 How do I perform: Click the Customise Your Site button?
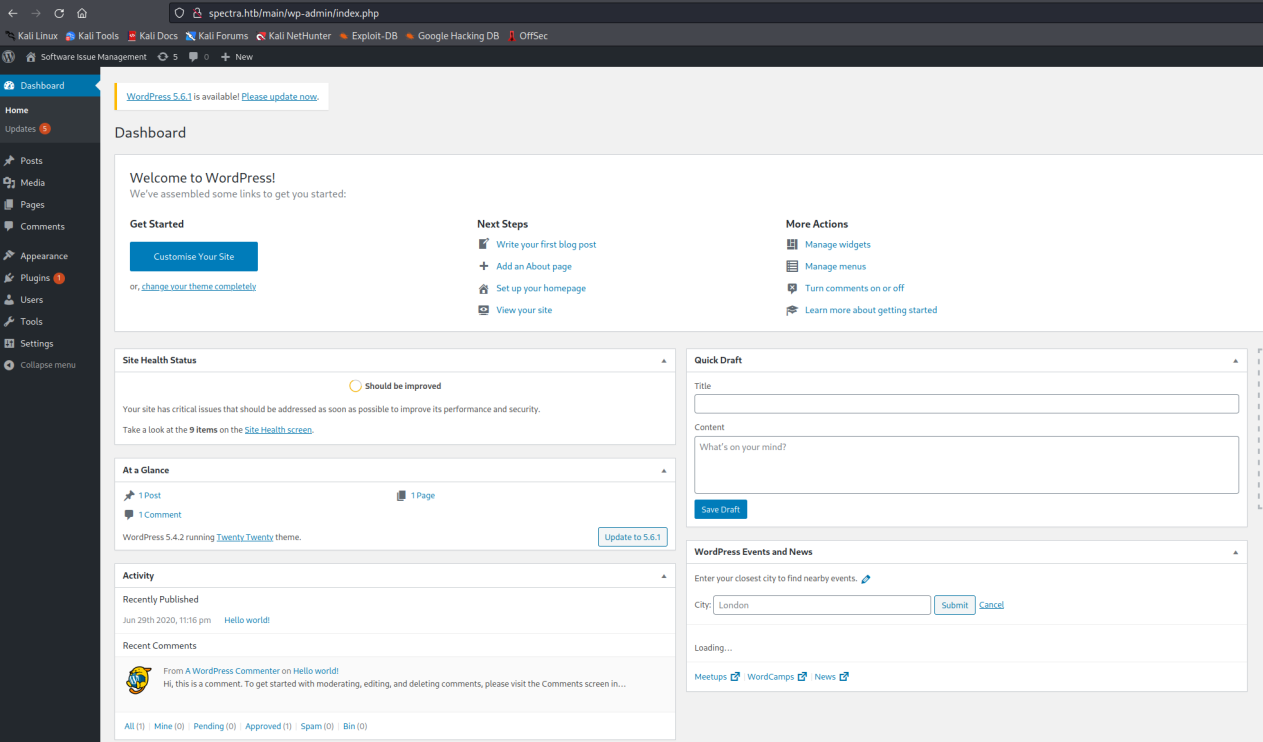click(194, 257)
